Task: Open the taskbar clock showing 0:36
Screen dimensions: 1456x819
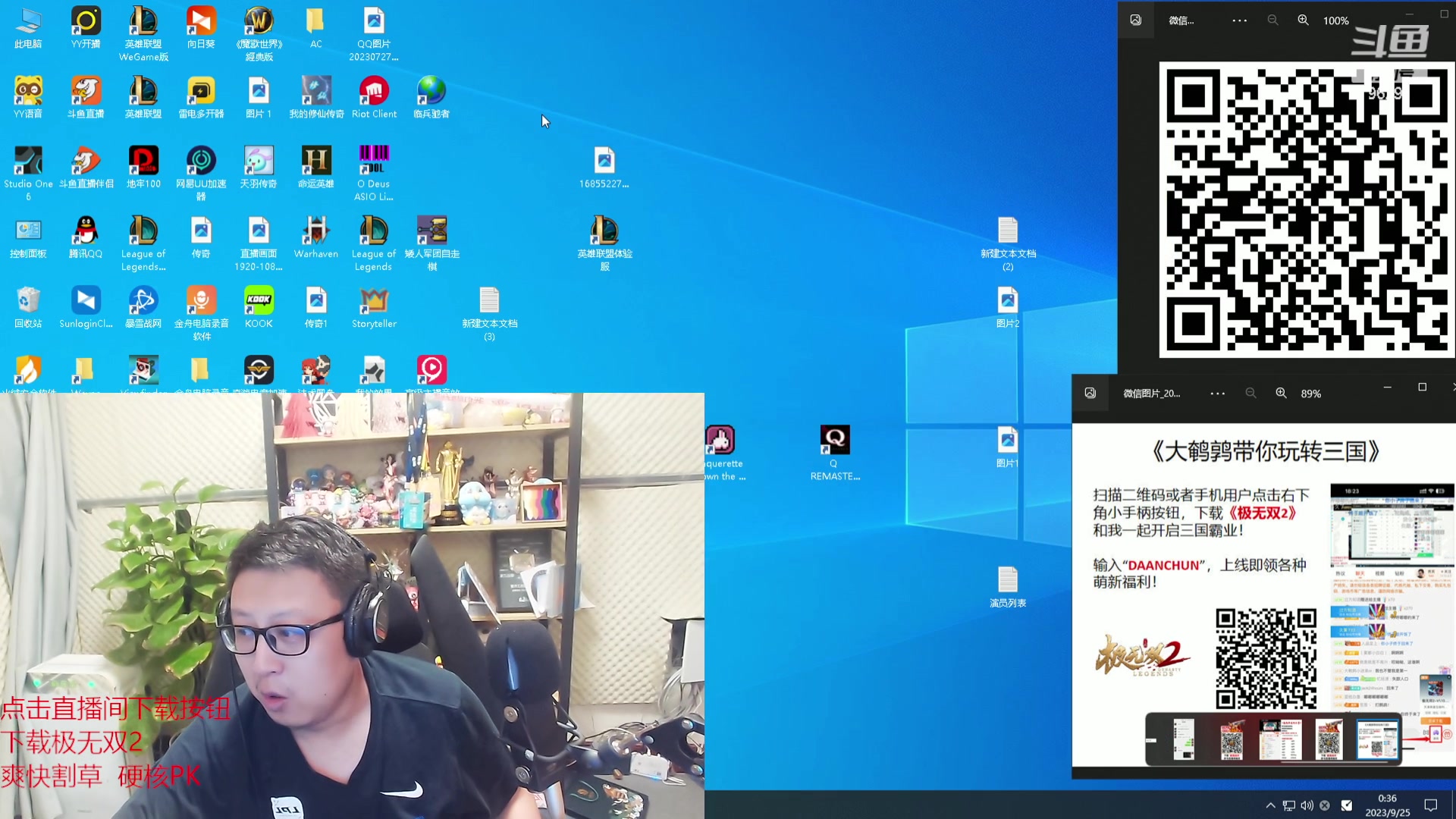Action: pyautogui.click(x=1387, y=805)
